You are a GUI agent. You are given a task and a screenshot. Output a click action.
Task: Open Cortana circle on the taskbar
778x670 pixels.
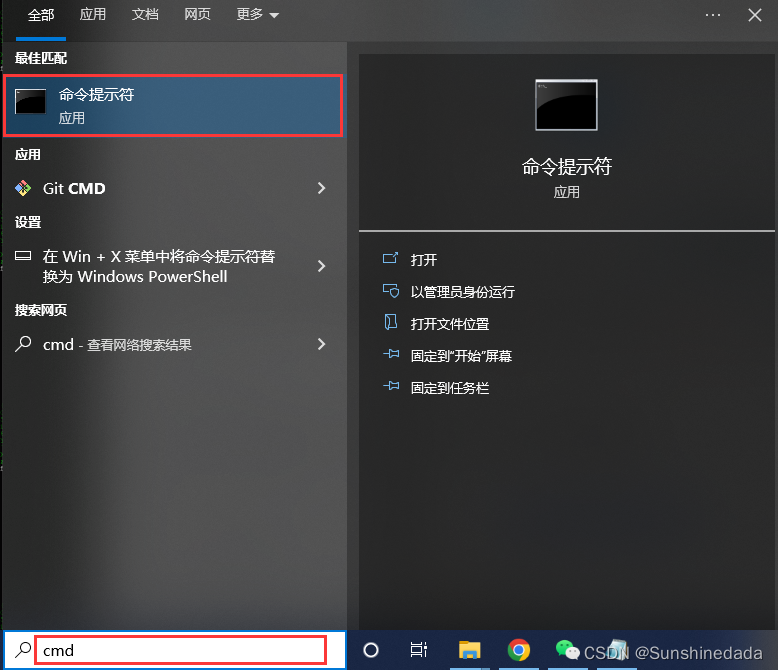tap(371, 650)
